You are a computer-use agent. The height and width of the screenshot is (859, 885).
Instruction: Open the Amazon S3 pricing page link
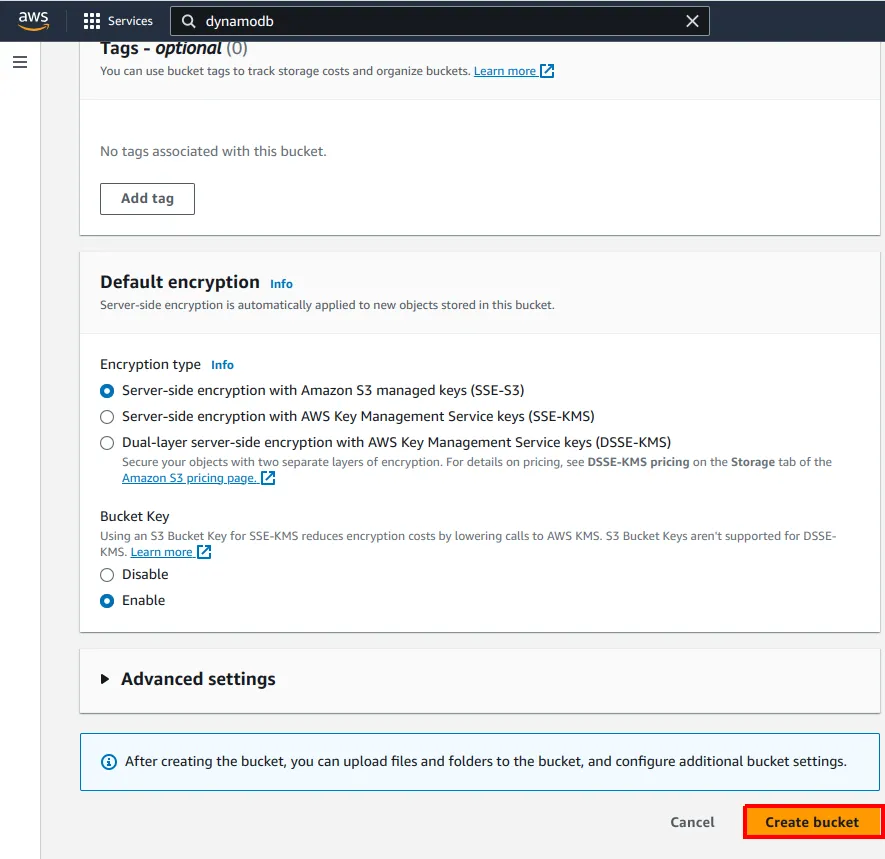(x=190, y=478)
